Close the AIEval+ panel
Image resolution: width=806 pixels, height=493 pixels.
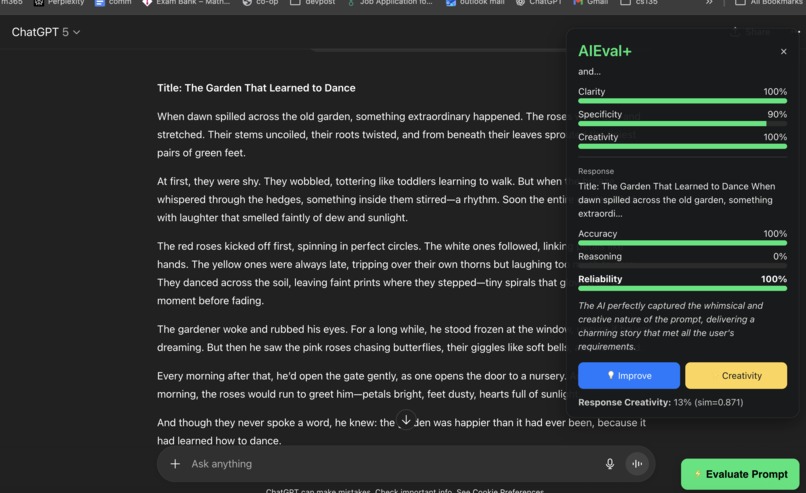tap(783, 51)
